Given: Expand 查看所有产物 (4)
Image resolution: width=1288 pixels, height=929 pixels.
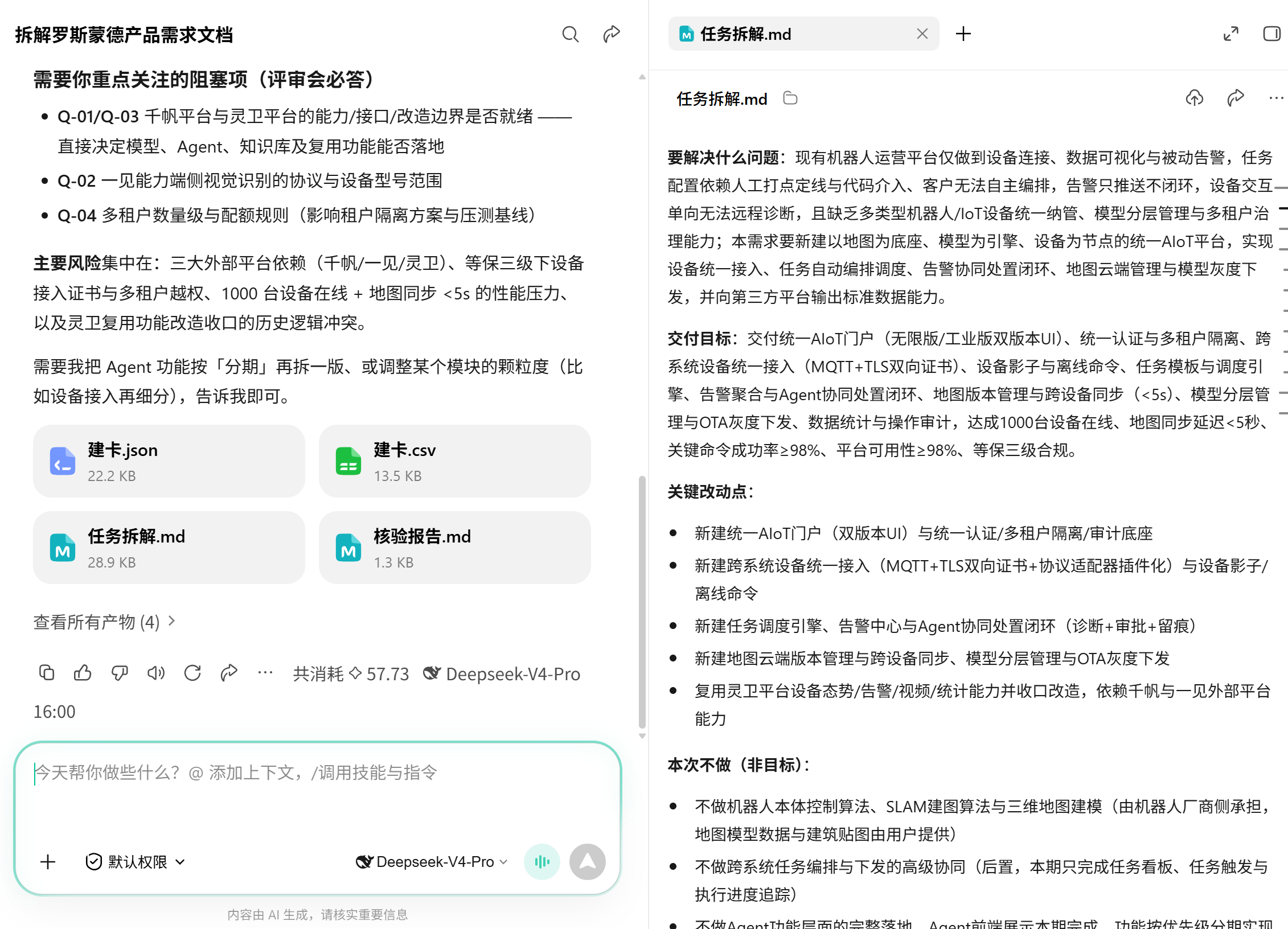Looking at the screenshot, I should [105, 622].
